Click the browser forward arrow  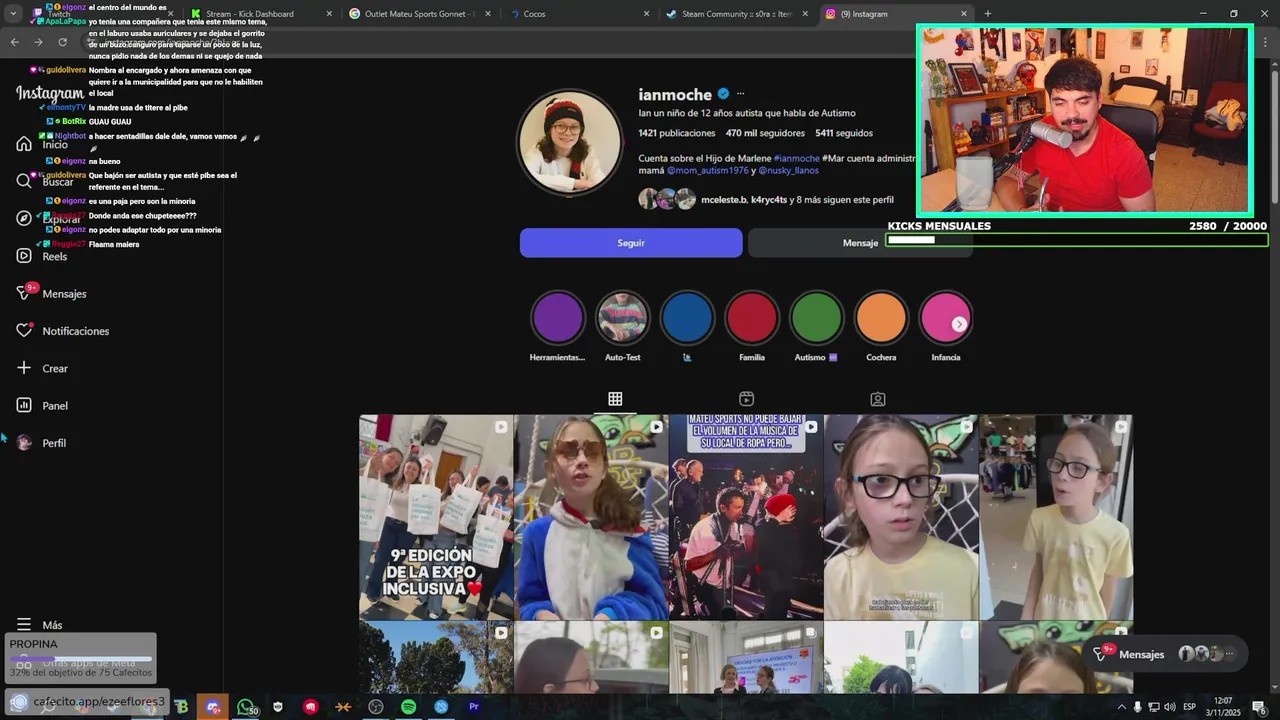click(38, 42)
